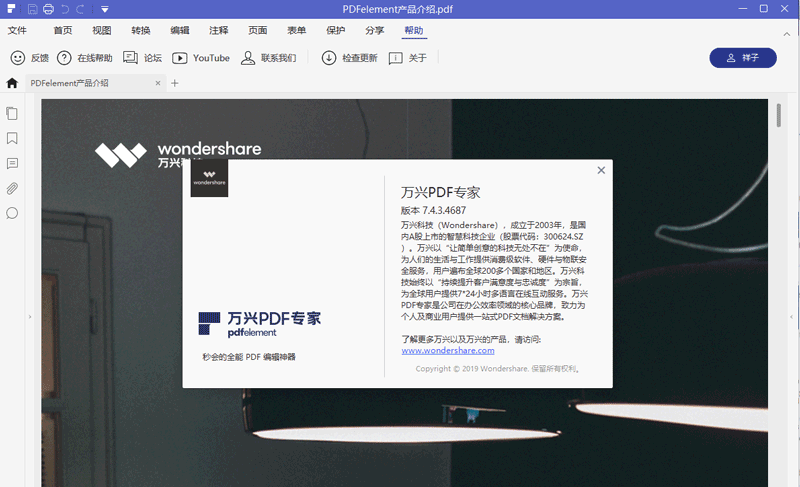Go to the home screen icon
800x487 pixels.
point(12,83)
